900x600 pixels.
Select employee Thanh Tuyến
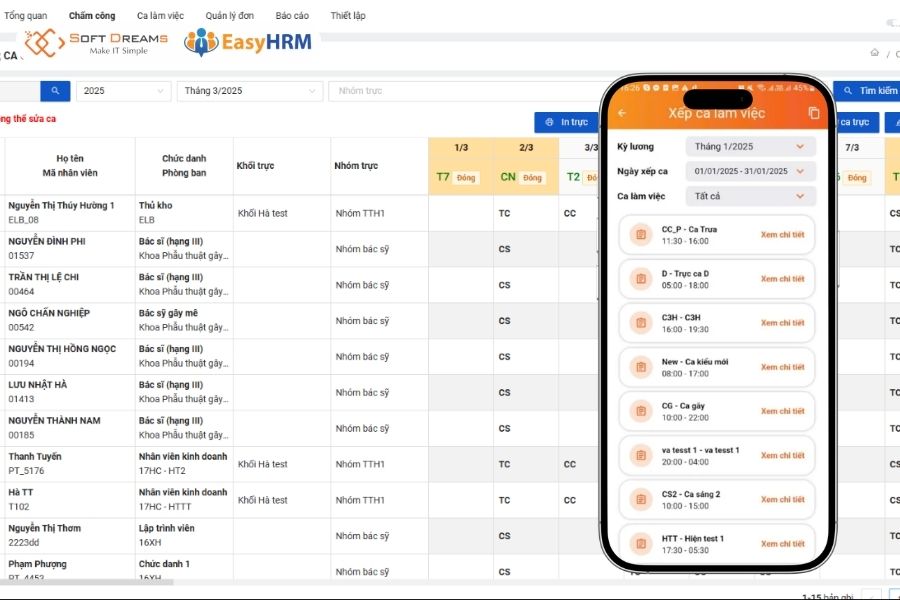[x=34, y=456]
